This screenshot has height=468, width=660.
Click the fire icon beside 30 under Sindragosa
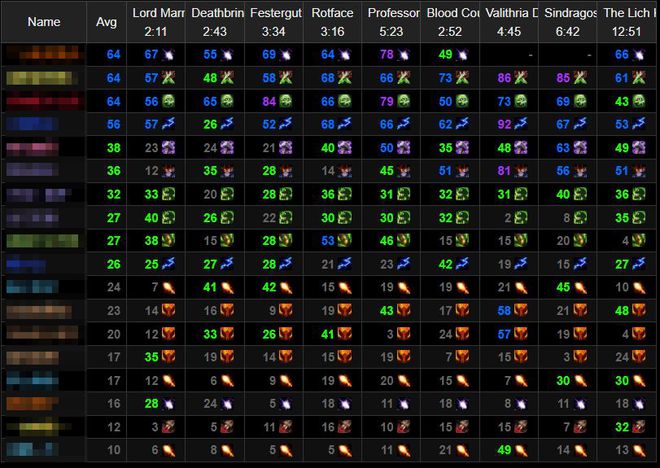click(580, 381)
